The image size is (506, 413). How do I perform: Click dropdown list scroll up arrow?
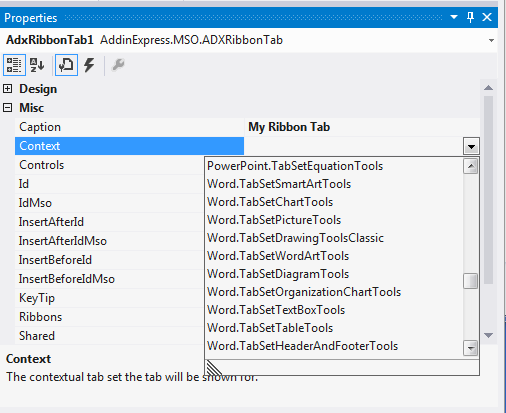pos(471,166)
